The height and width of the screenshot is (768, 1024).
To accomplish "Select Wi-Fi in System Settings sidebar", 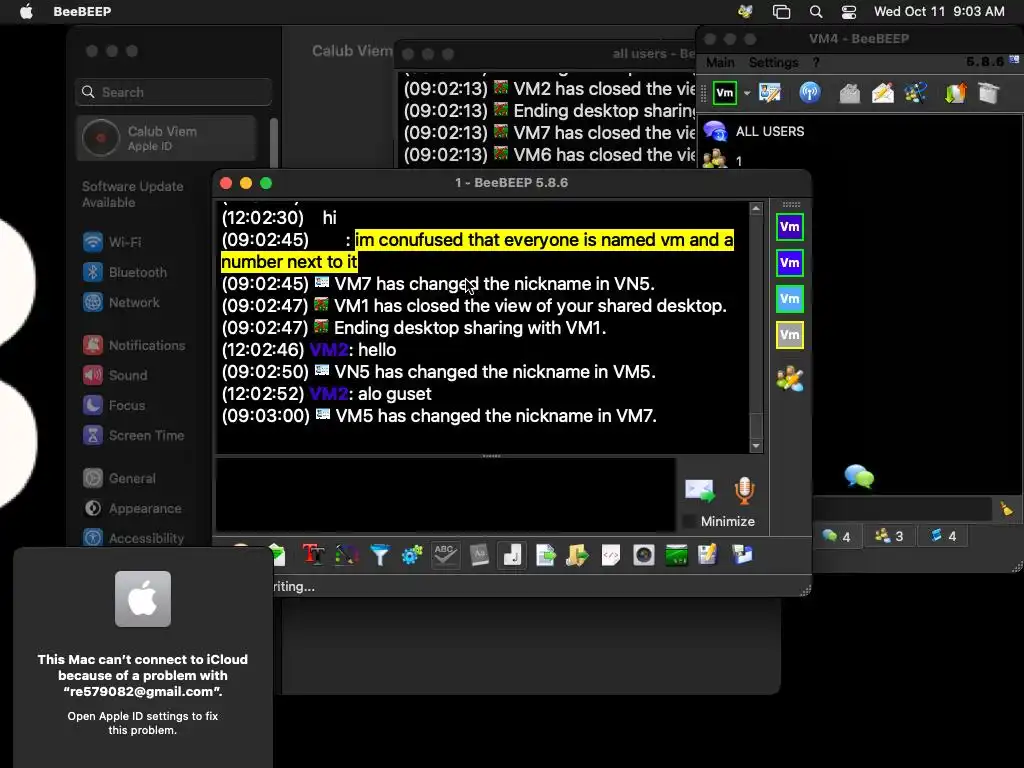I will pyautogui.click(x=112, y=242).
